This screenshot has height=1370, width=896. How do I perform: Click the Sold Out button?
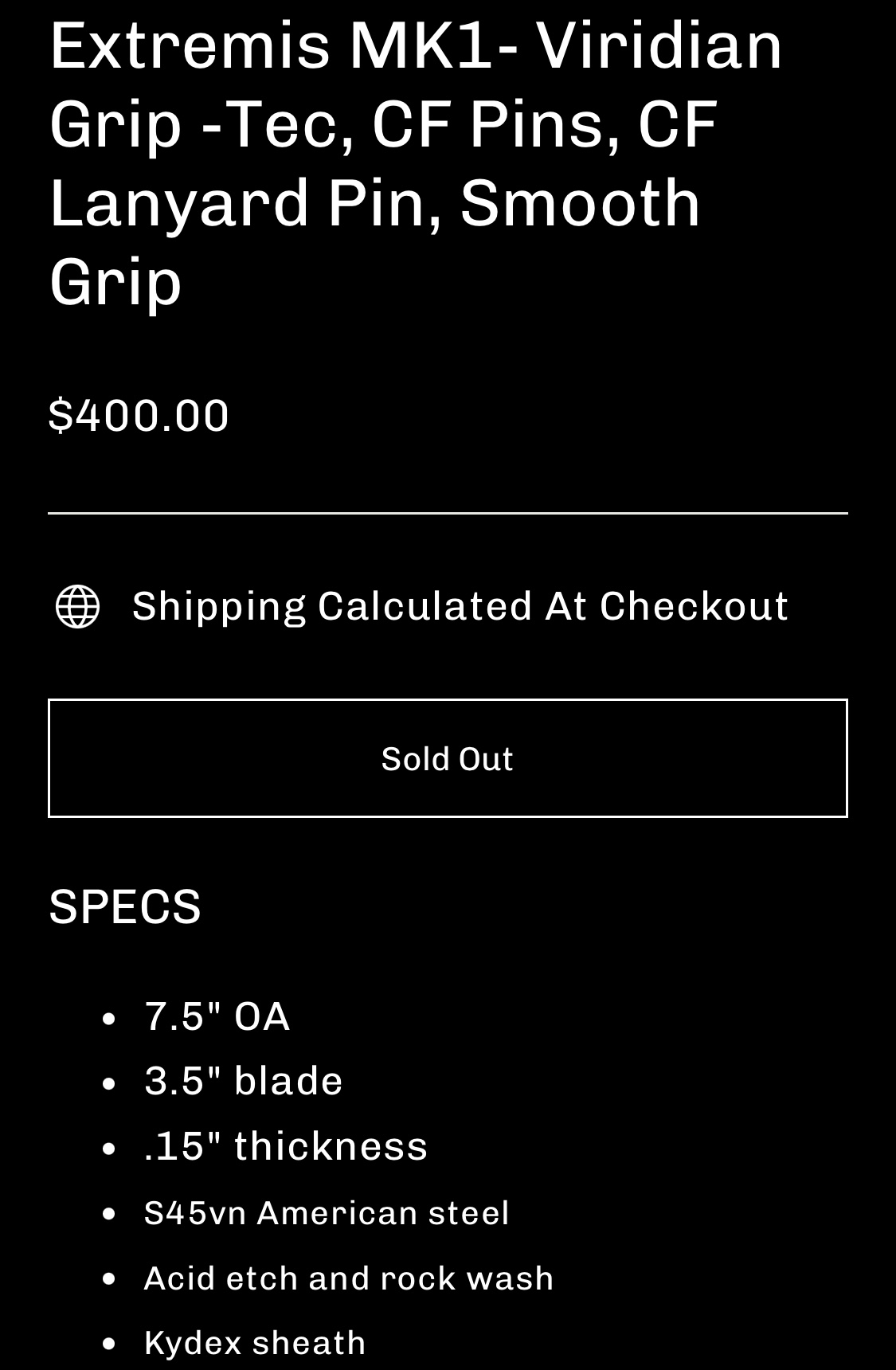pyautogui.click(x=448, y=758)
